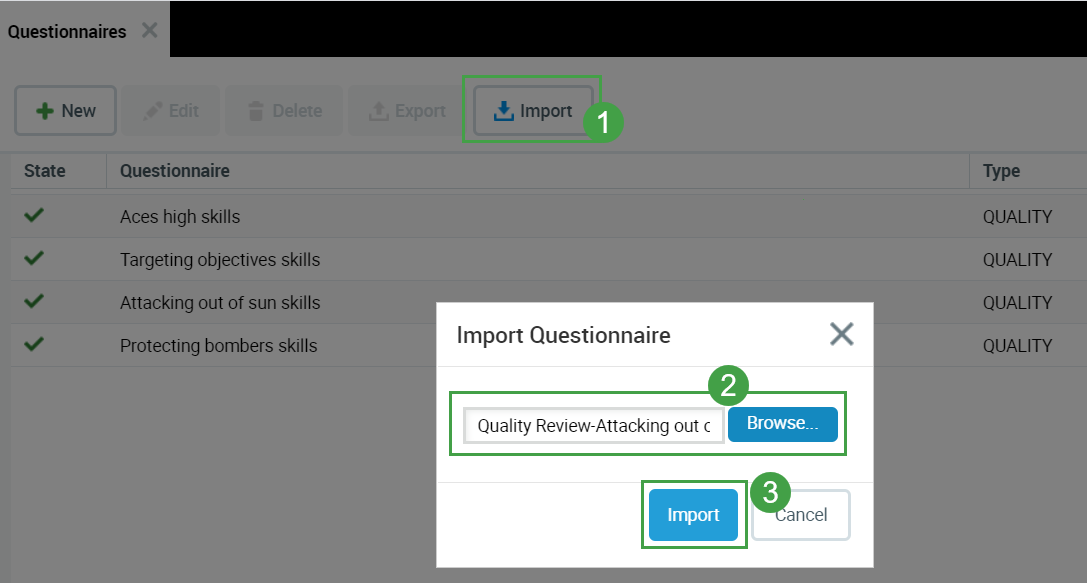Sort by the Questionnaire column header
This screenshot has width=1087, height=583.
coord(175,171)
